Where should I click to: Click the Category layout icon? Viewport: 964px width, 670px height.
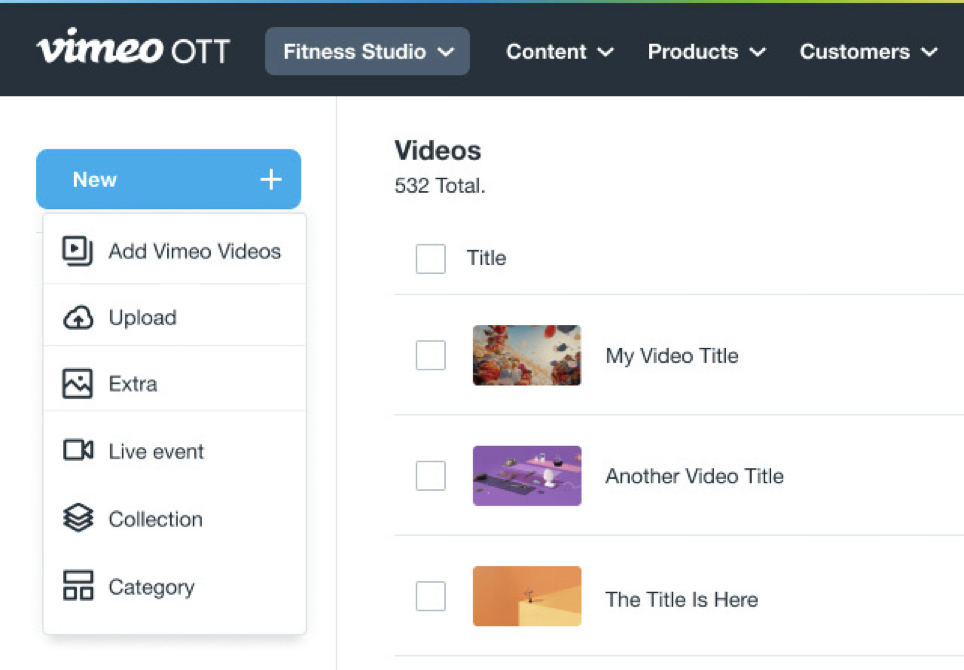(x=77, y=587)
